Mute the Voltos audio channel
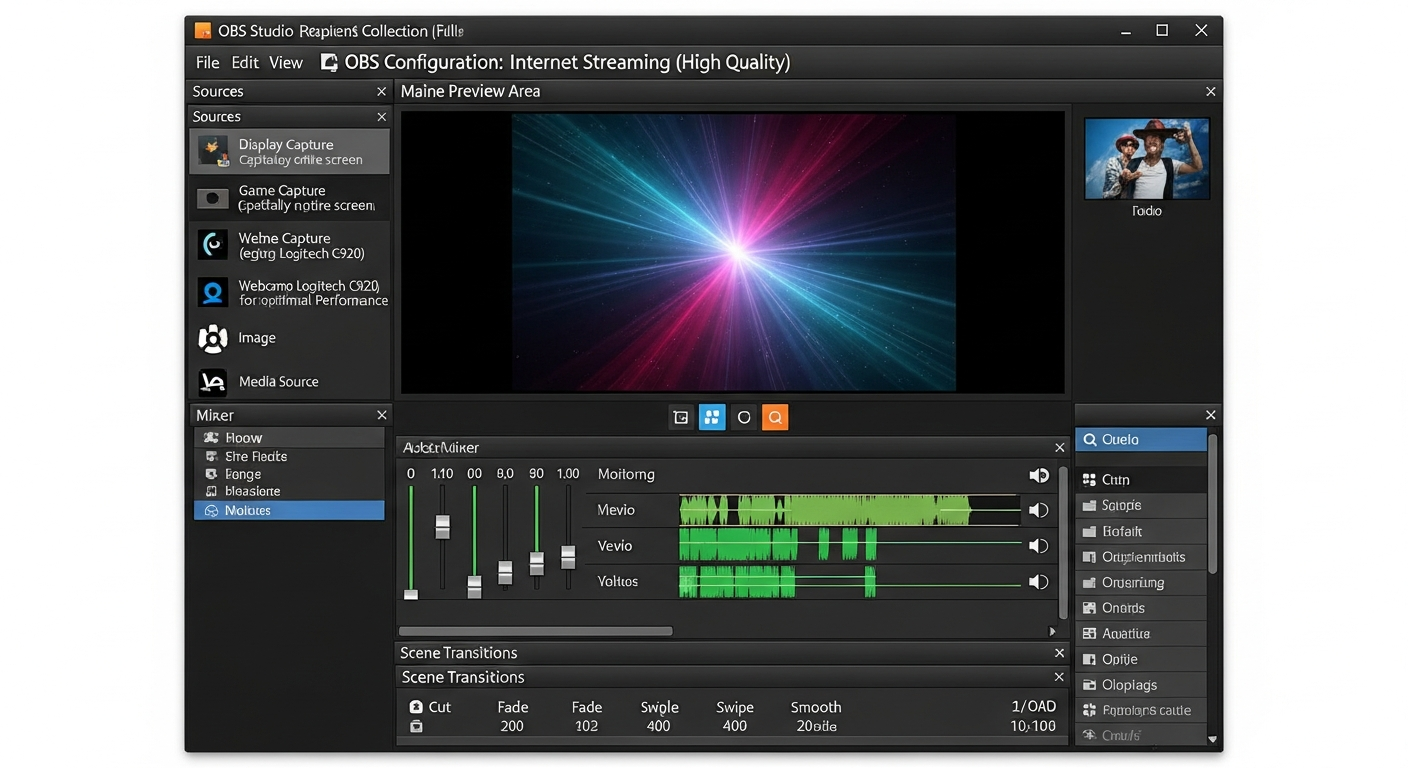 click(1038, 581)
